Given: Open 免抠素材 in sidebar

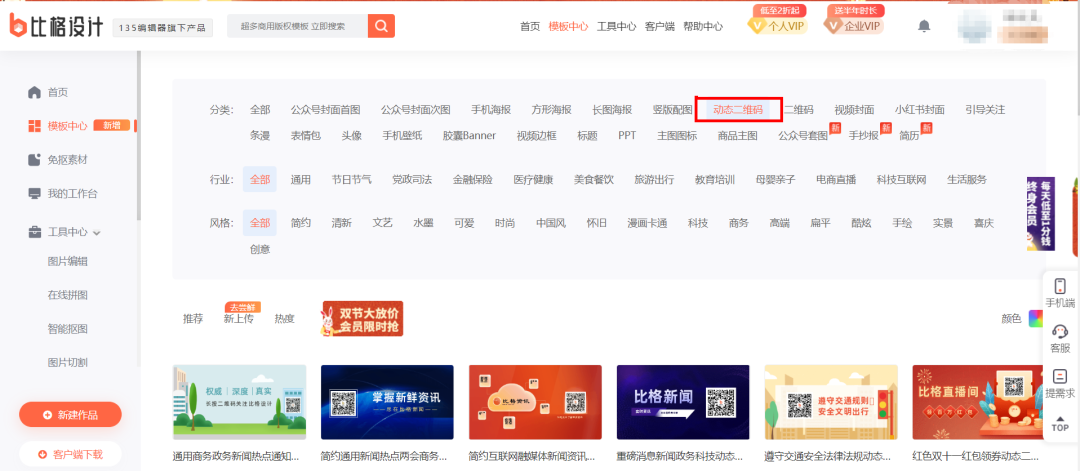Looking at the screenshot, I should 67,160.
